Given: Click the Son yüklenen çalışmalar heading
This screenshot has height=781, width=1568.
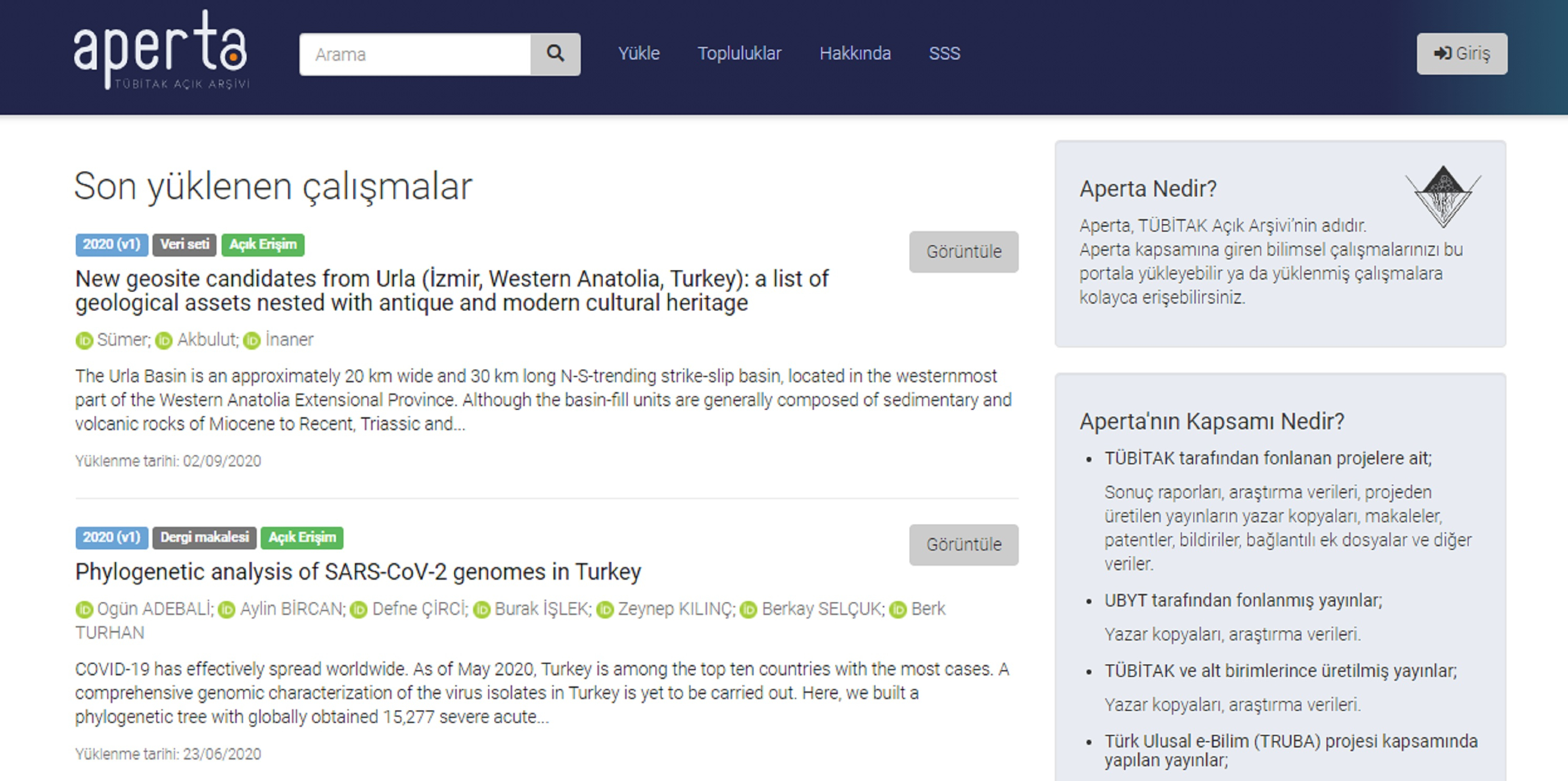Looking at the screenshot, I should pyautogui.click(x=273, y=186).
